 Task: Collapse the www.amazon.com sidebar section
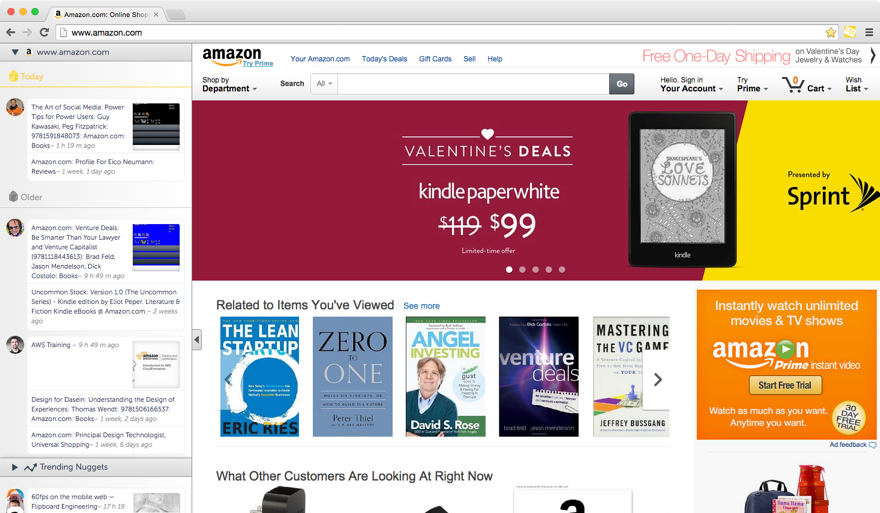15,52
